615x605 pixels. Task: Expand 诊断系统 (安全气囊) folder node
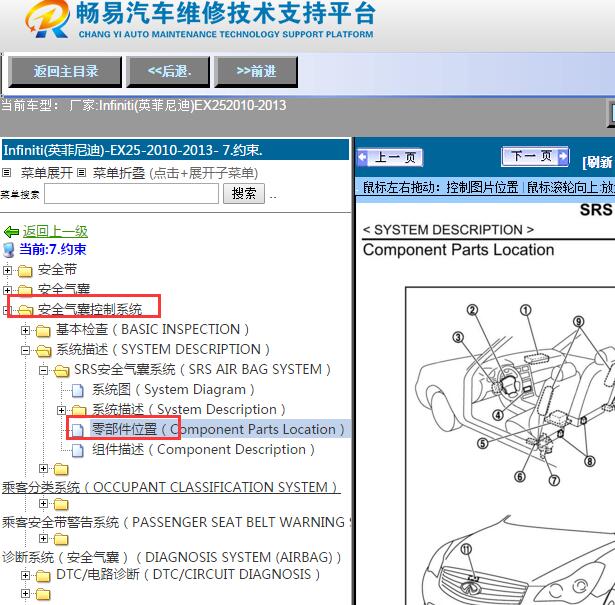44,539
